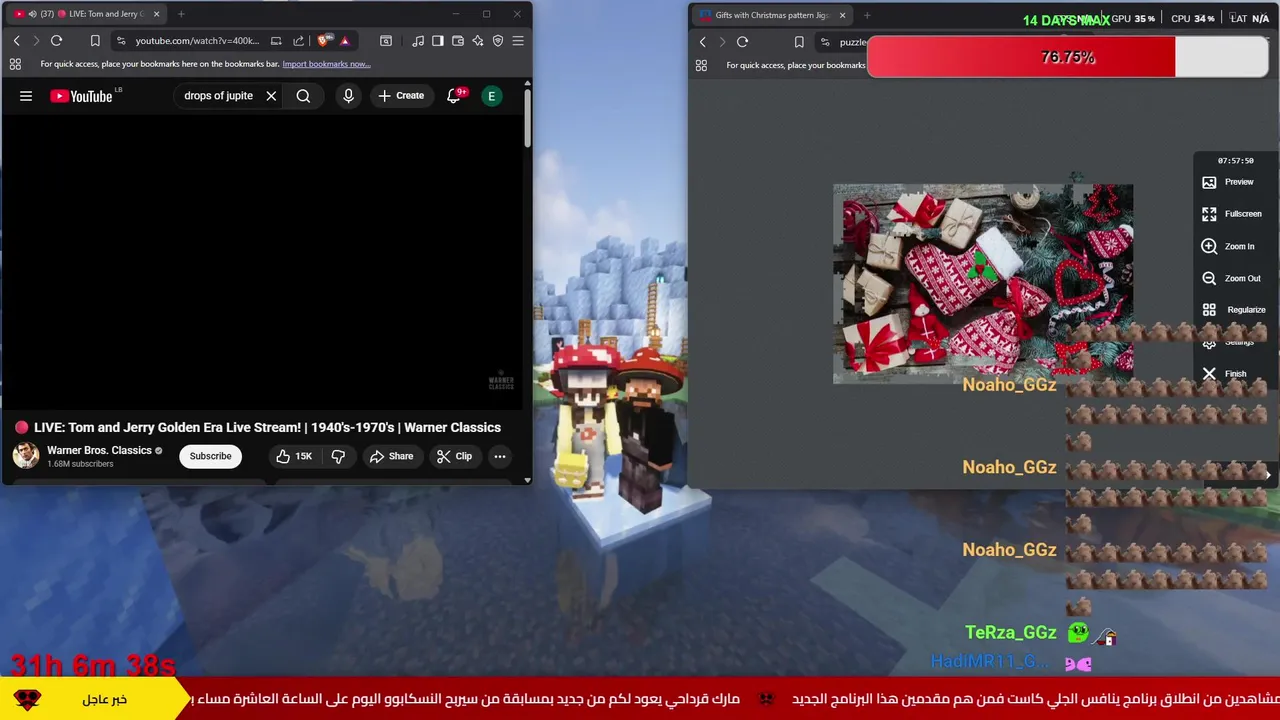Start voice search with microphone icon
1280x720 pixels.
pos(348,96)
